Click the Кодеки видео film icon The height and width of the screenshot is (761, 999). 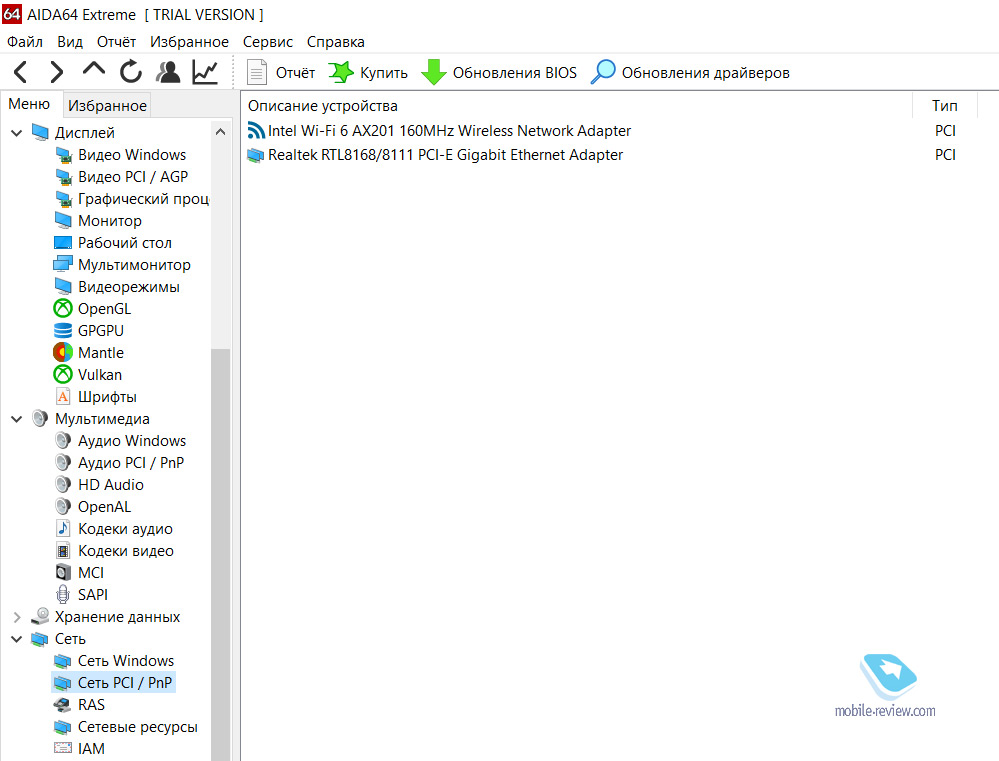[63, 551]
